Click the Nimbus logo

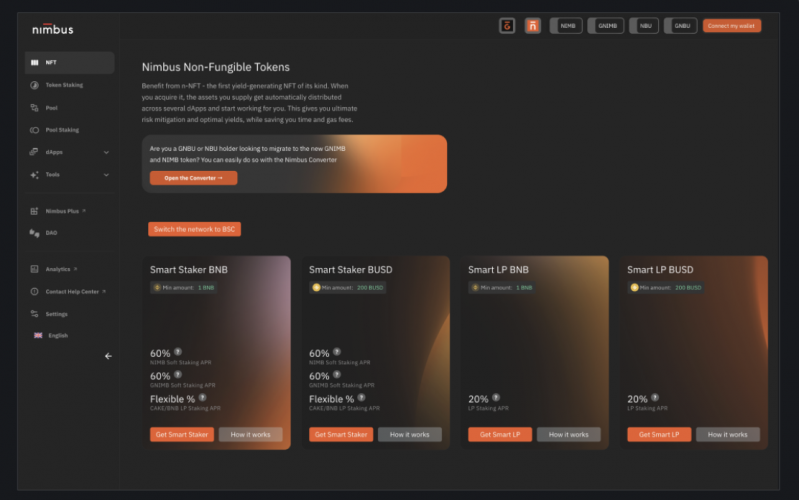coord(52,30)
